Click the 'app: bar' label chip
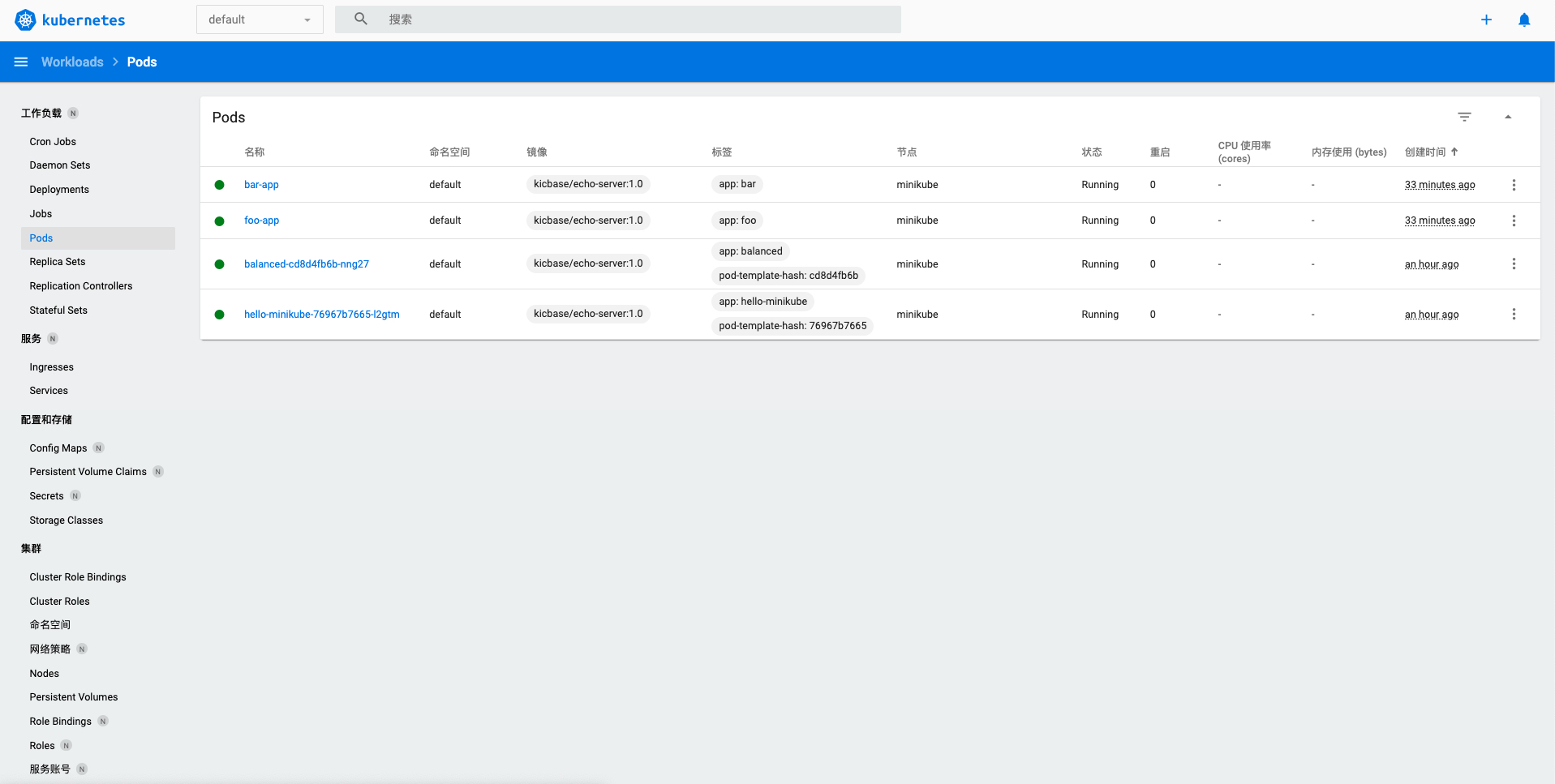The width and height of the screenshot is (1555, 784). pyautogui.click(x=737, y=184)
